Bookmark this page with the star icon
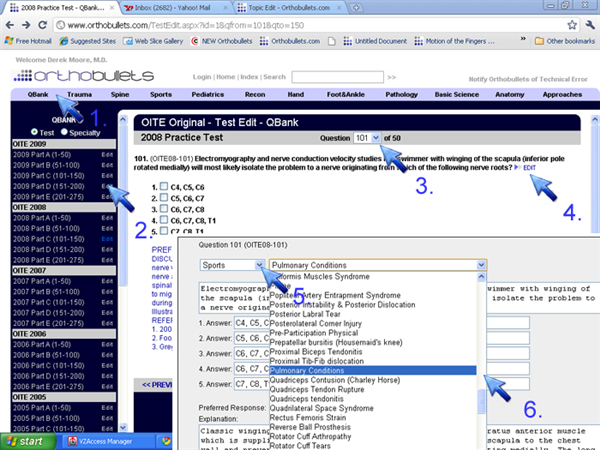Screen dimensions: 600x450 572,25
